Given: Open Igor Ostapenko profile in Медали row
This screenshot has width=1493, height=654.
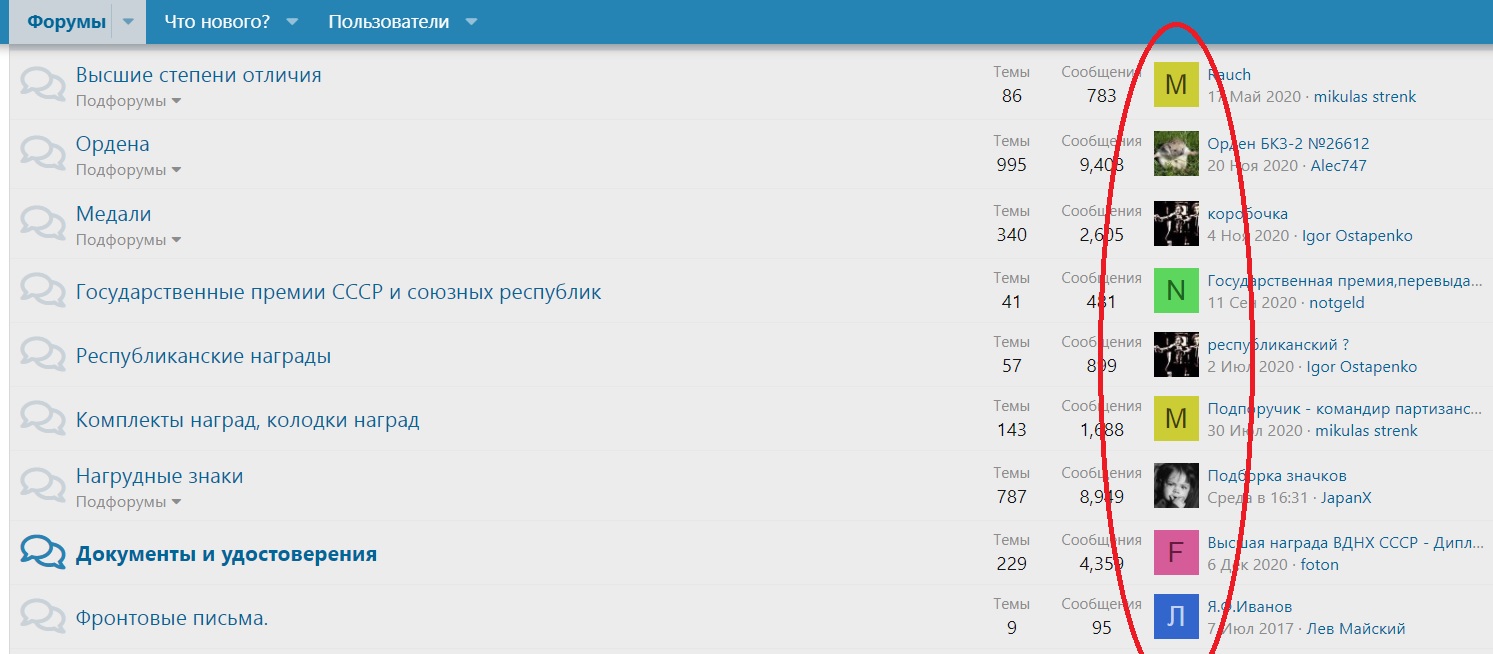Looking at the screenshot, I should [x=1356, y=236].
